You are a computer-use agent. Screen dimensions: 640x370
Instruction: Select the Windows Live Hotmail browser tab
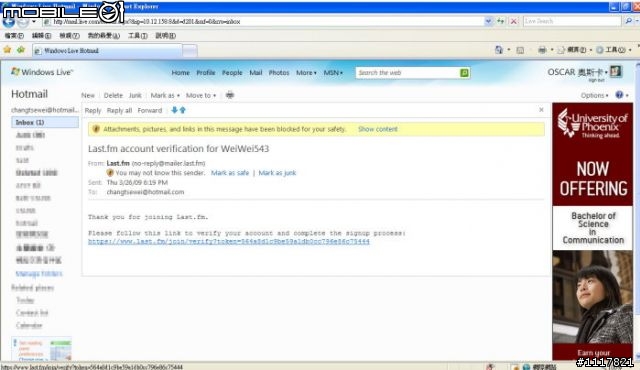[107, 51]
